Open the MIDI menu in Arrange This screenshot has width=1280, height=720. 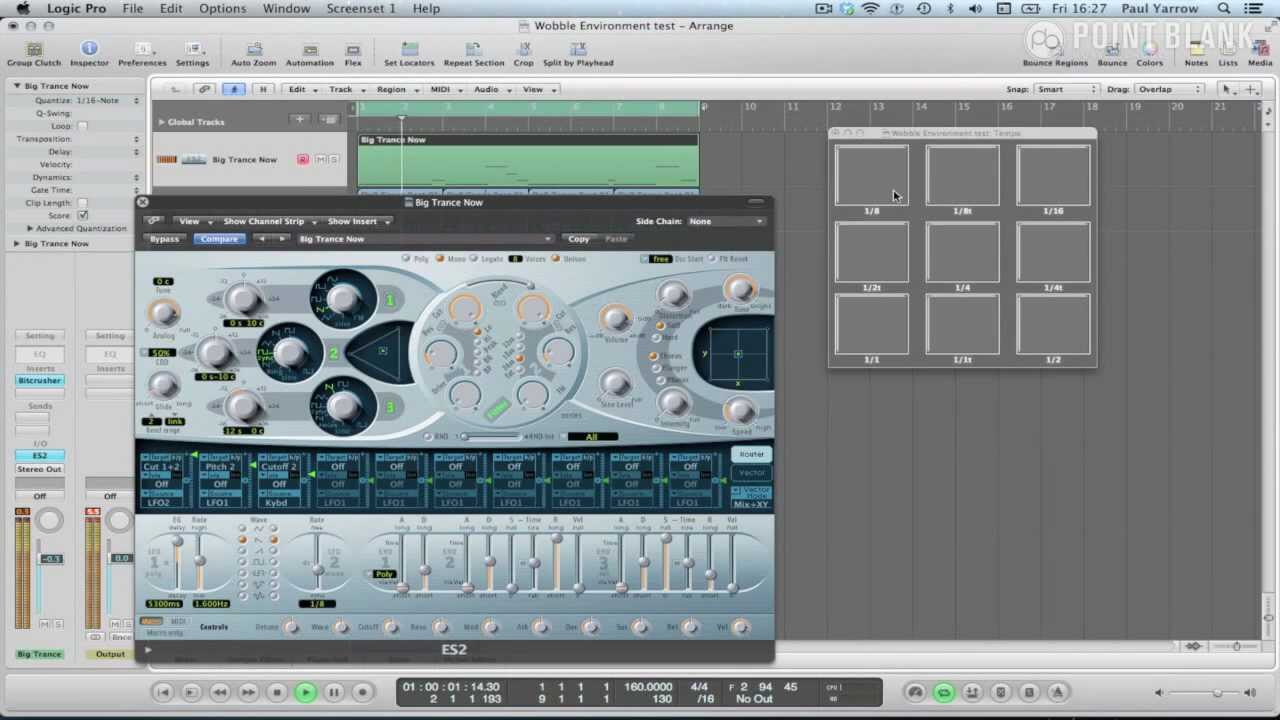[x=444, y=89]
